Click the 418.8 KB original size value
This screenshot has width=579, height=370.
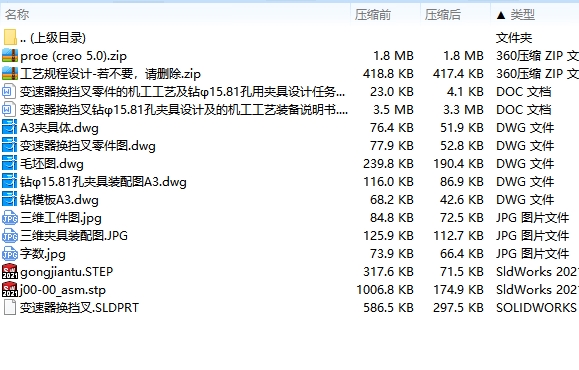pyautogui.click(x=388, y=74)
